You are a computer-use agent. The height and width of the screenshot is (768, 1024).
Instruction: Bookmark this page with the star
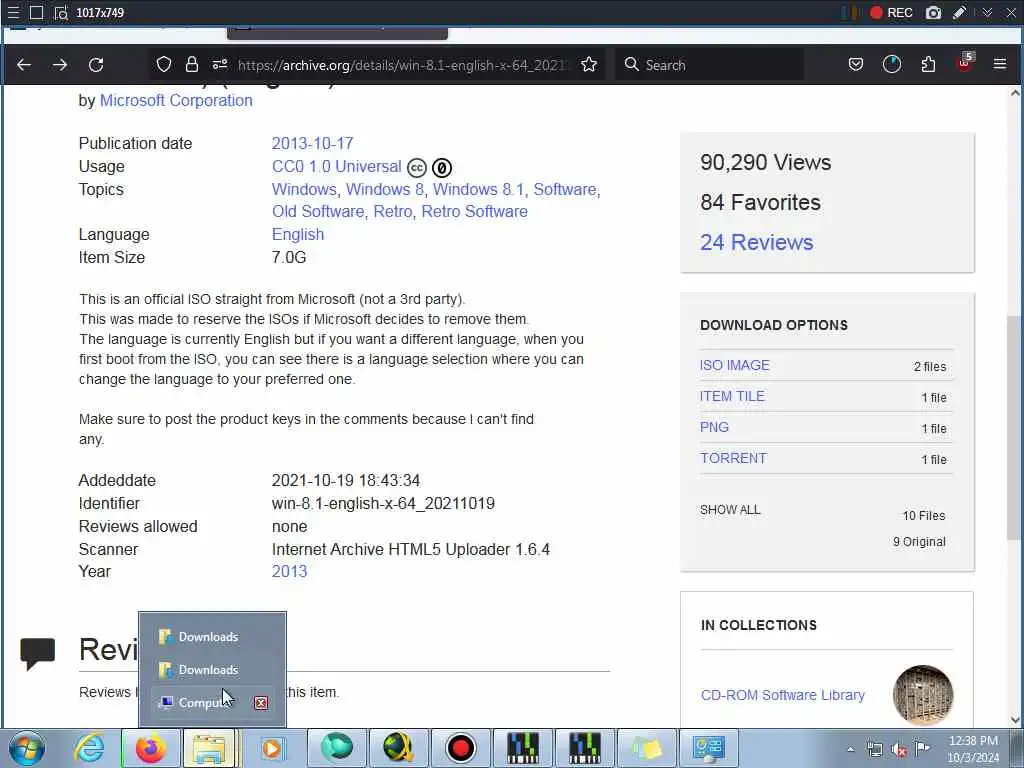tap(589, 64)
